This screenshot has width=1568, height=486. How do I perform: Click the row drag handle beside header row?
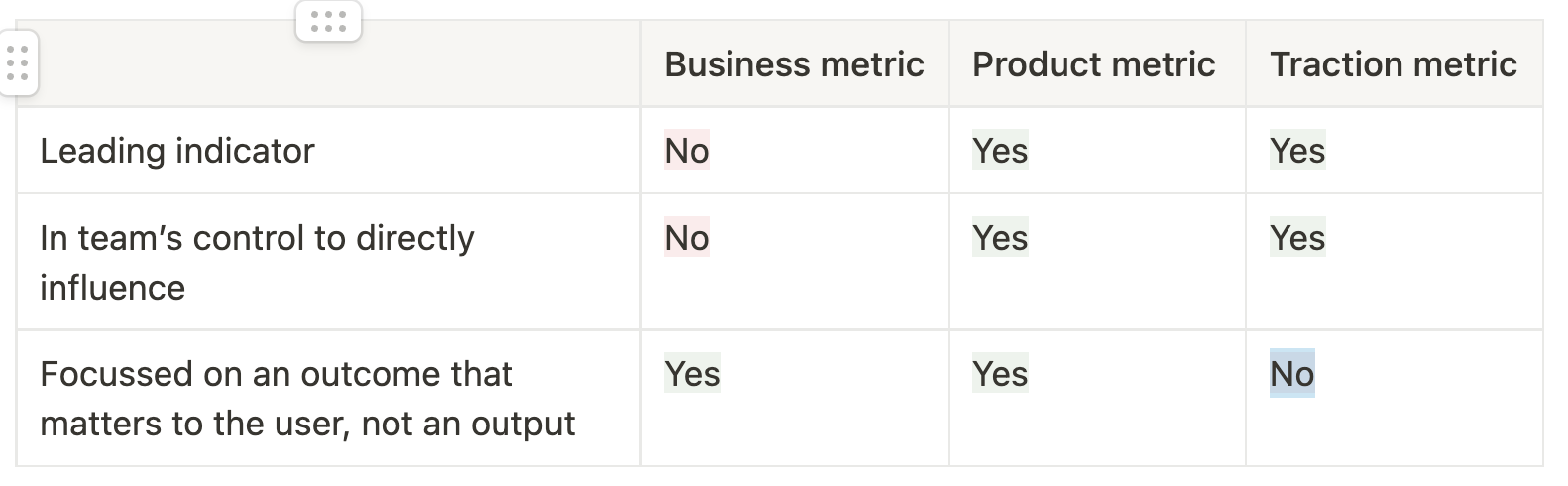click(18, 63)
